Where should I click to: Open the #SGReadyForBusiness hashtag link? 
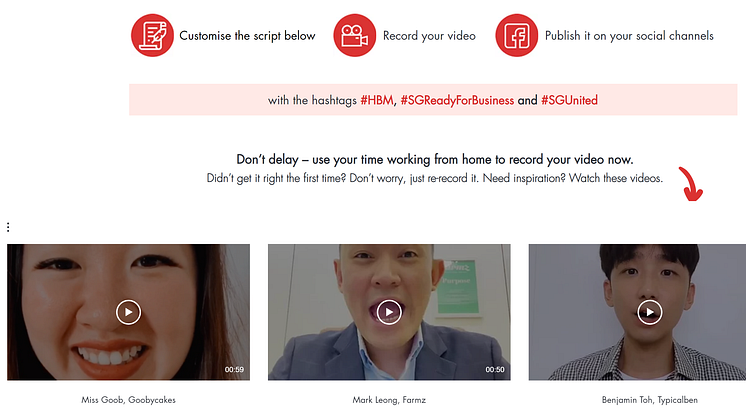point(457,100)
